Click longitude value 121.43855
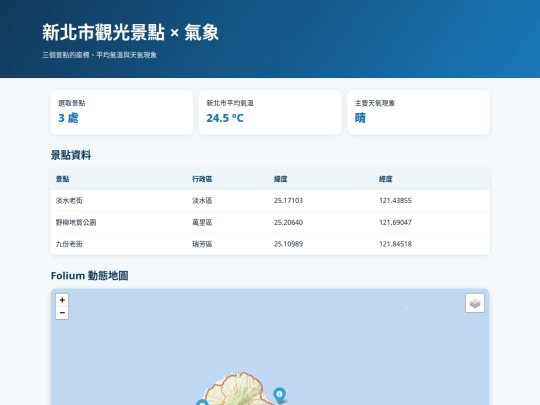Image resolution: width=540 pixels, height=405 pixels. pyautogui.click(x=395, y=200)
